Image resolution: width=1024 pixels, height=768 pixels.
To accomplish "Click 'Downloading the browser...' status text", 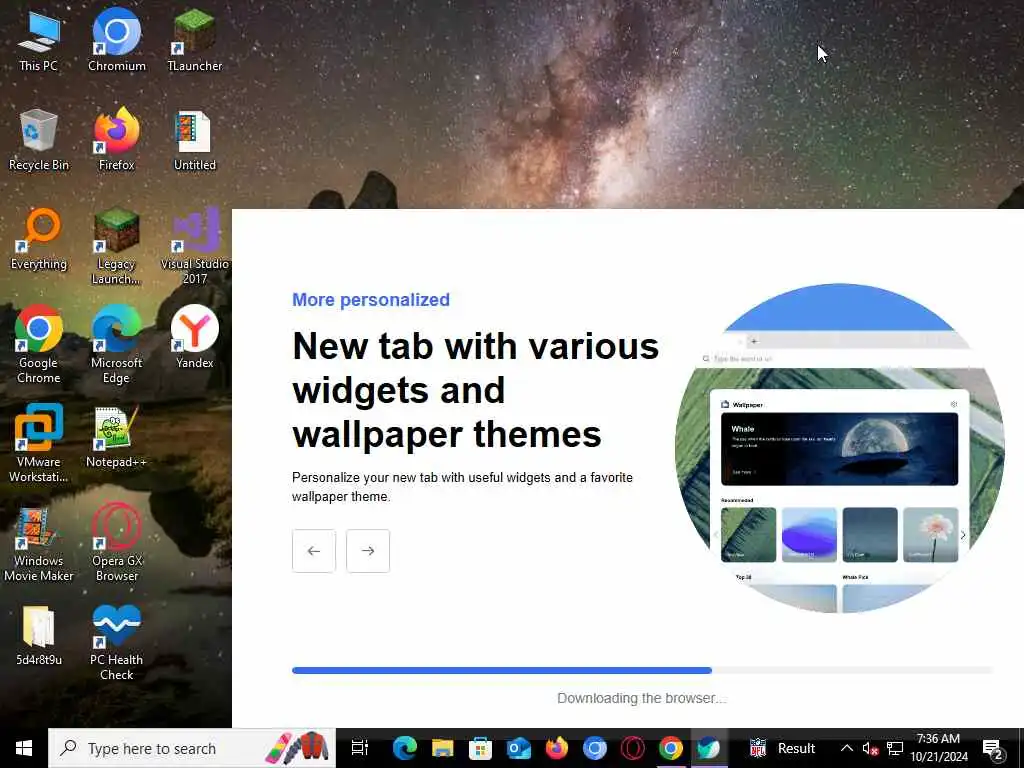I will tap(641, 698).
